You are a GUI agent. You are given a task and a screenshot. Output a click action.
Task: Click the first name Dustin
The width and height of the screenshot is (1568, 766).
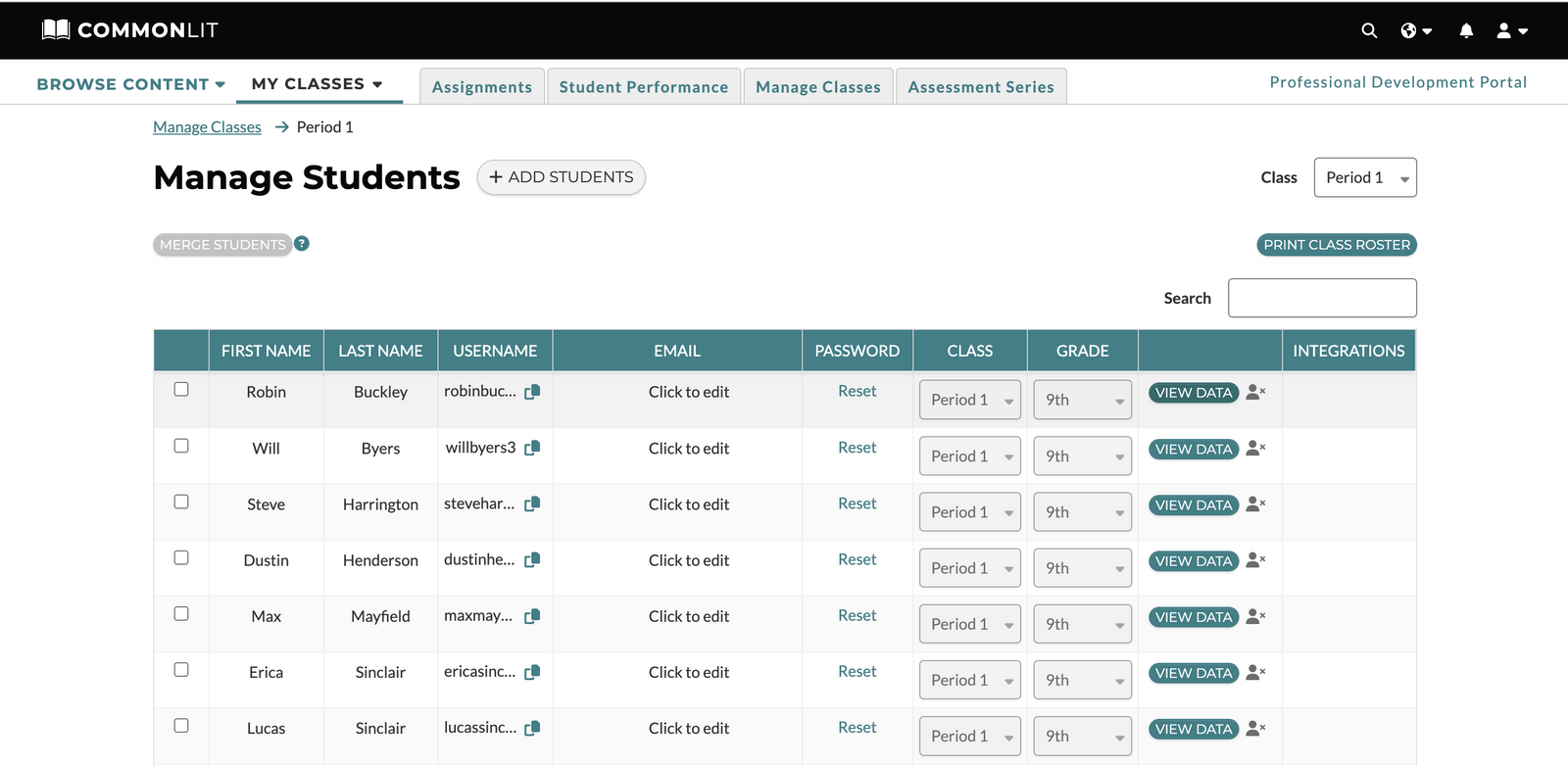pos(266,560)
